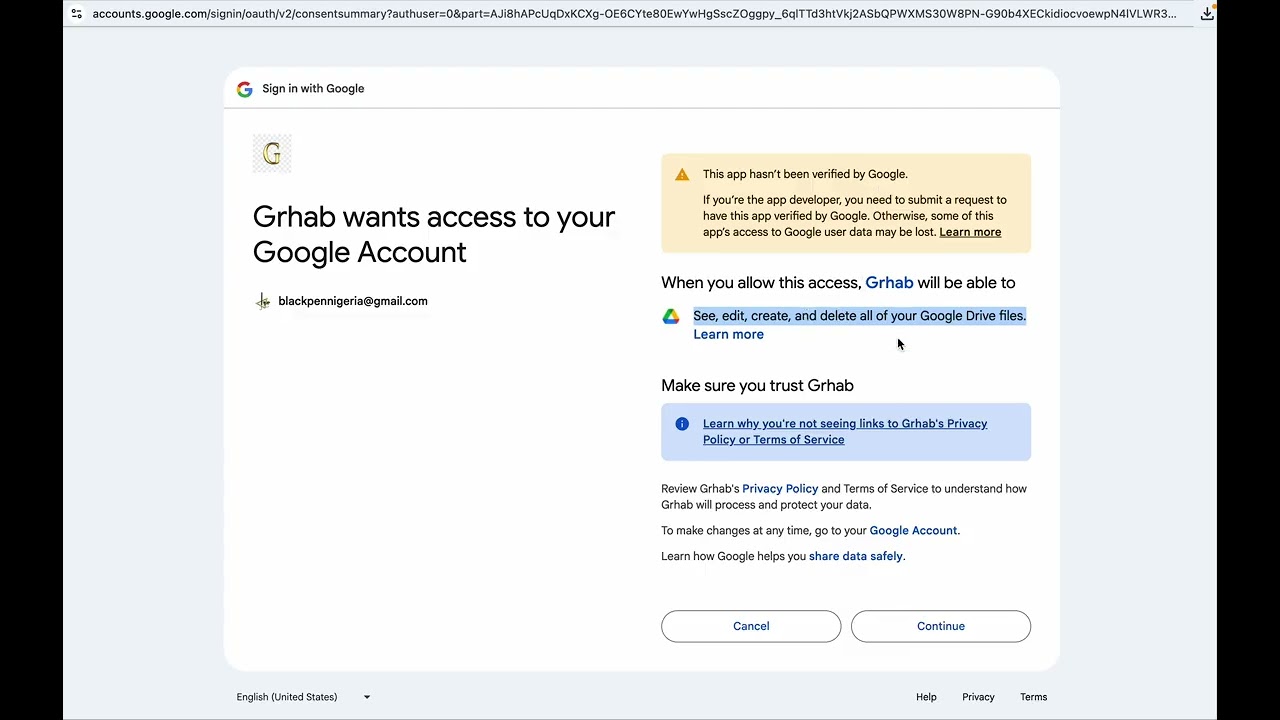Click the Google Drive icon
This screenshot has height=720, width=1280.
coord(671,316)
